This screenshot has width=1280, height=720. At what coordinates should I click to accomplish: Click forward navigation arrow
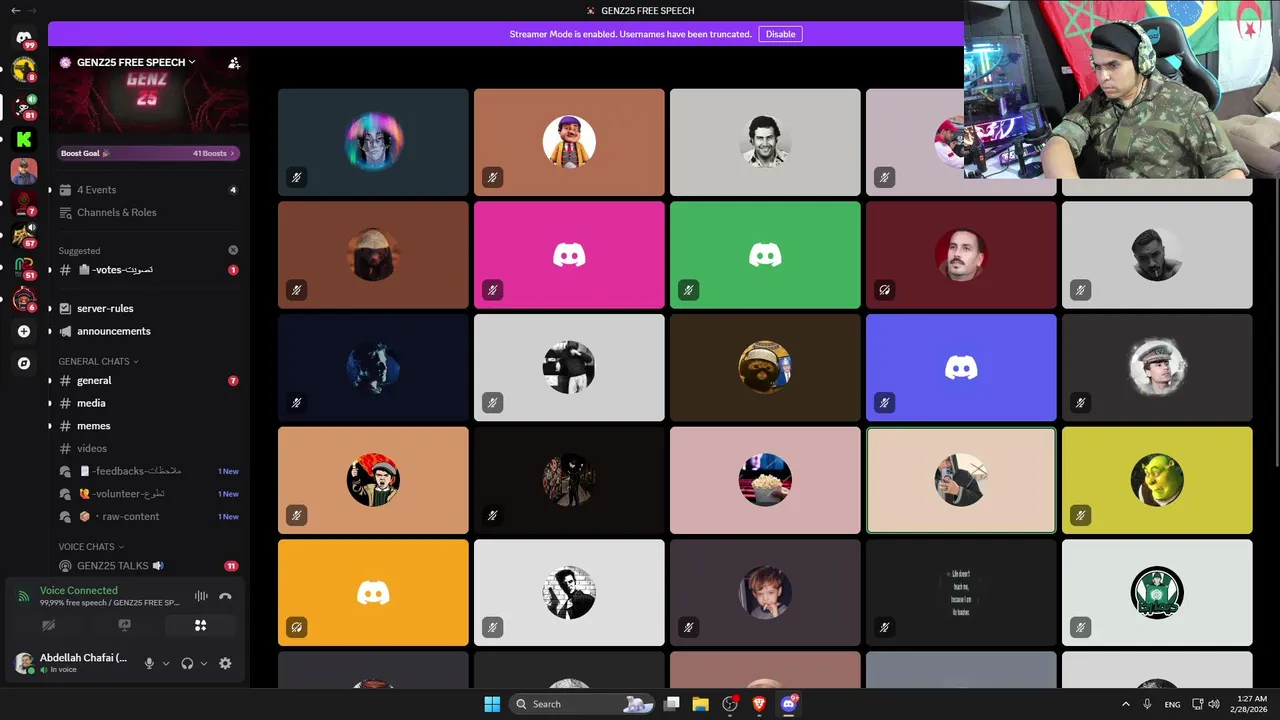click(32, 10)
